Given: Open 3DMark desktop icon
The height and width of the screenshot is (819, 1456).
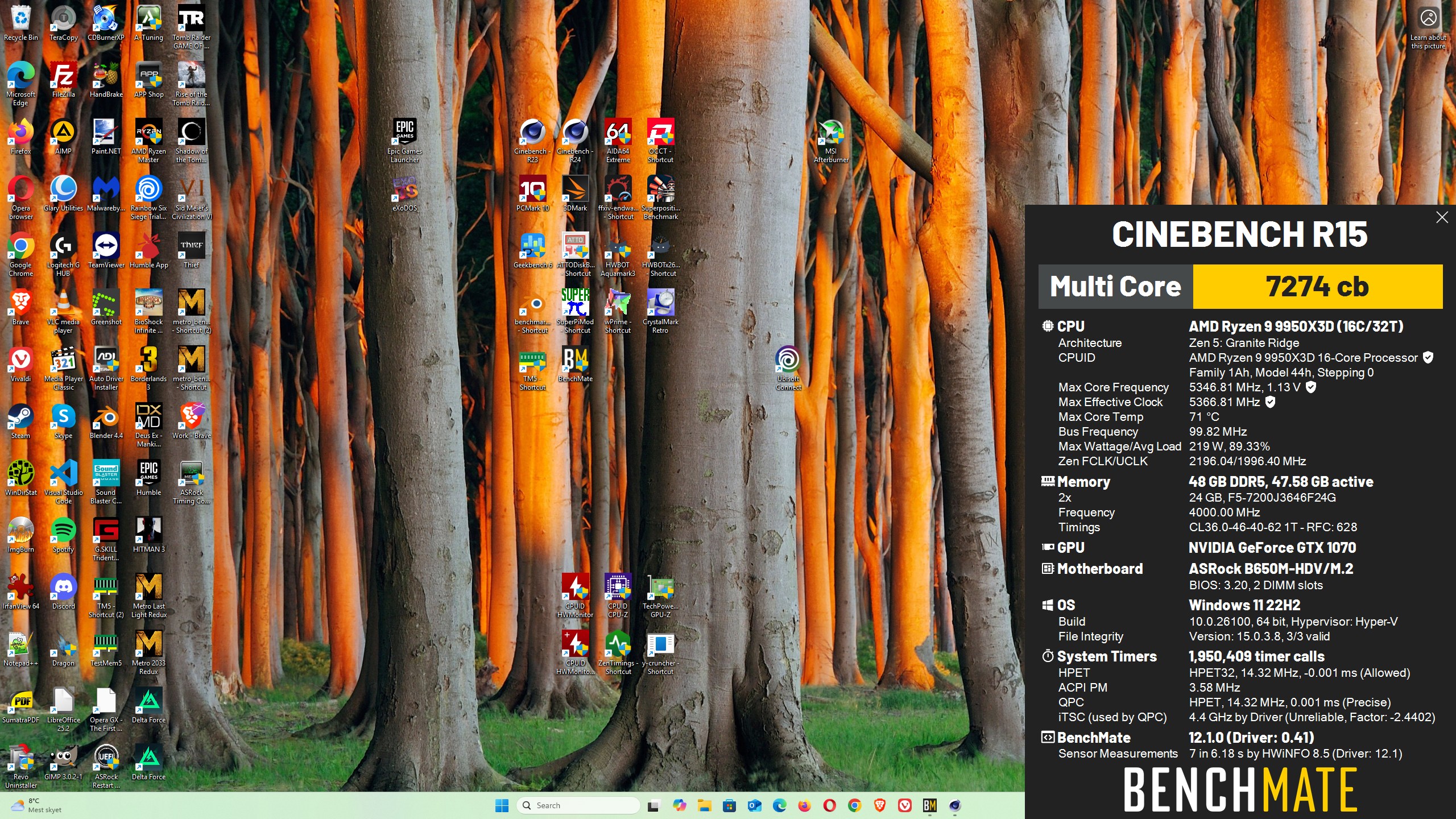Looking at the screenshot, I should 575,193.
